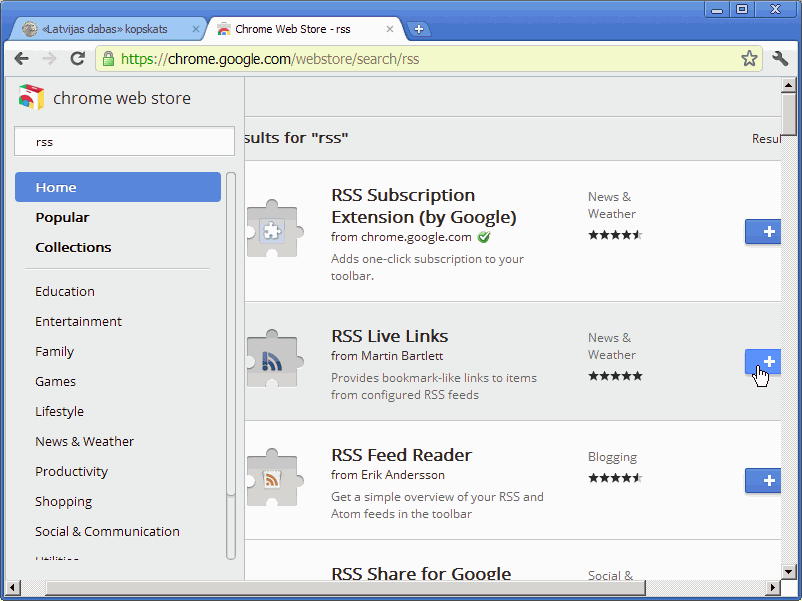Browse the Shopping category
Viewport: 802px width, 601px height.
[63, 502]
